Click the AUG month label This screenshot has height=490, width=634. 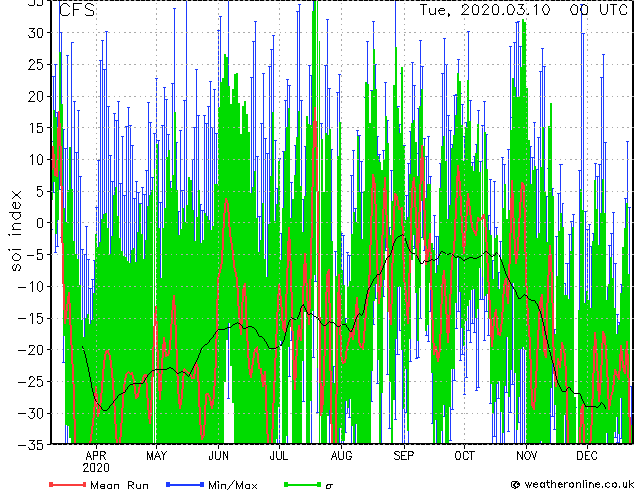point(341,456)
